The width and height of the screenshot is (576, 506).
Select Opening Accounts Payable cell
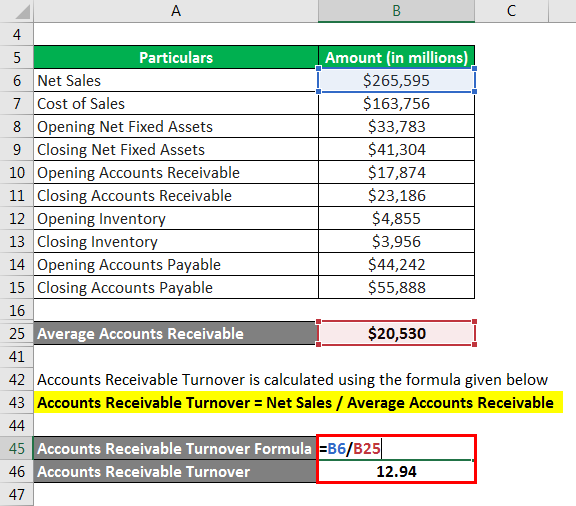(x=176, y=264)
